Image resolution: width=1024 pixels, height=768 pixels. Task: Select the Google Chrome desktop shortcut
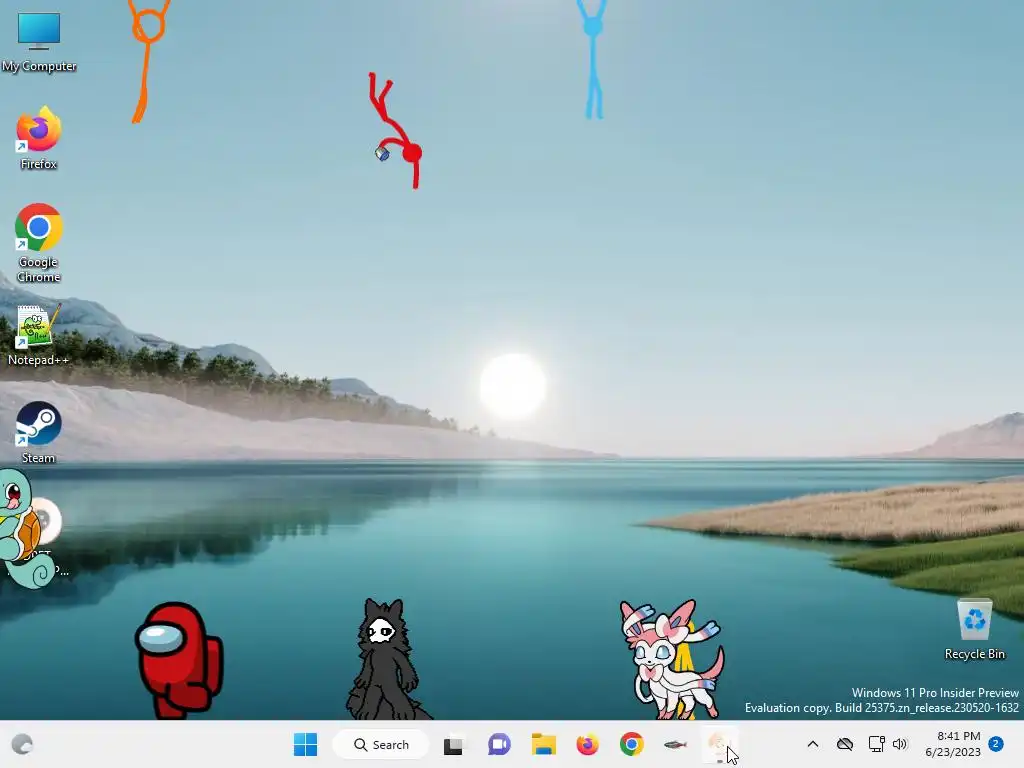pyautogui.click(x=39, y=243)
